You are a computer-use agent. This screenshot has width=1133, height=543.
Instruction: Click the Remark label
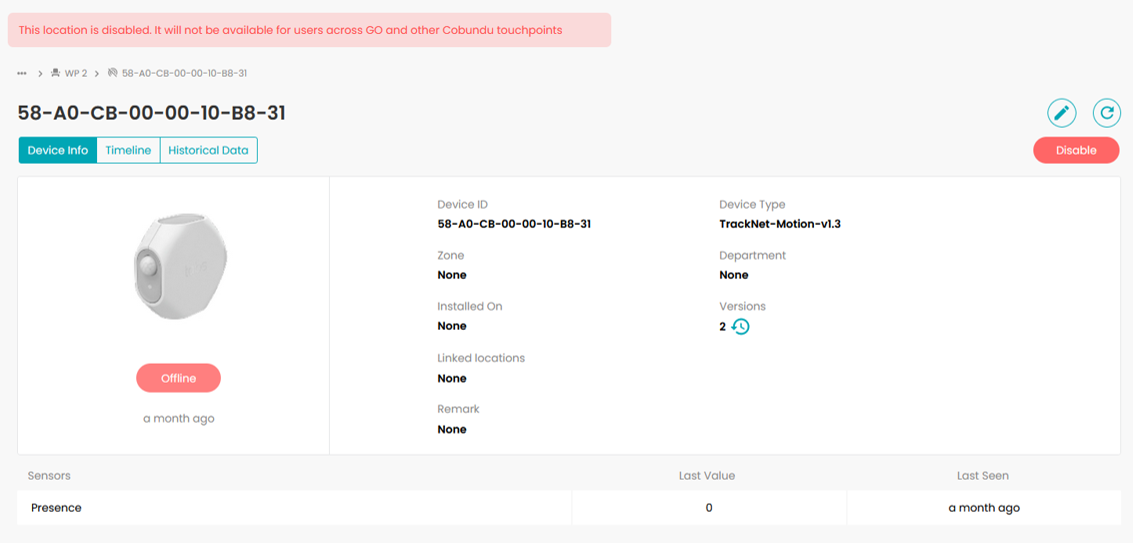459,409
